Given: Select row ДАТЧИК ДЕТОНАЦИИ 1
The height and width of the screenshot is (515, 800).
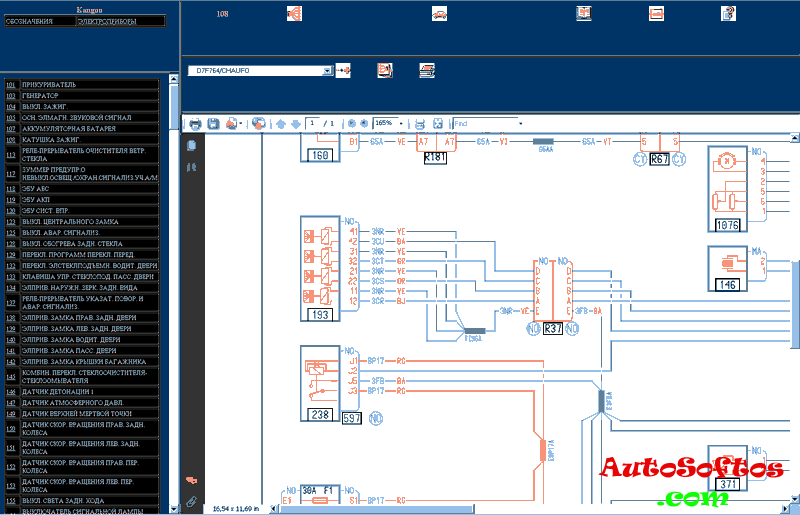Looking at the screenshot, I should pos(82,391).
